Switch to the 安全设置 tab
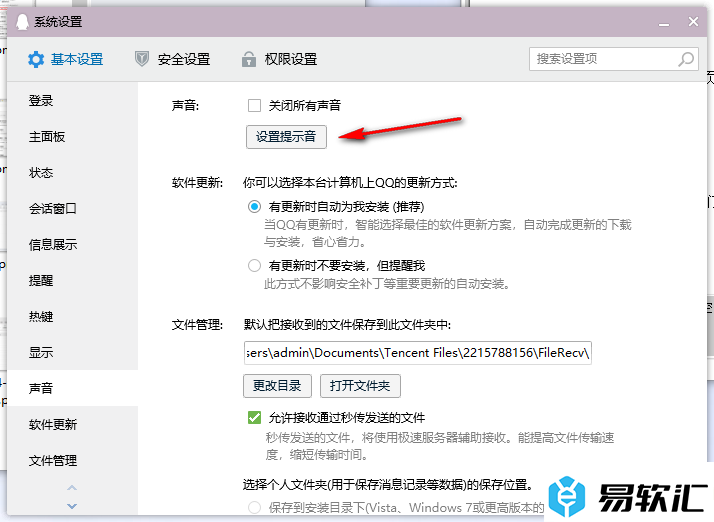Image resolution: width=714 pixels, height=522 pixels. (173, 59)
